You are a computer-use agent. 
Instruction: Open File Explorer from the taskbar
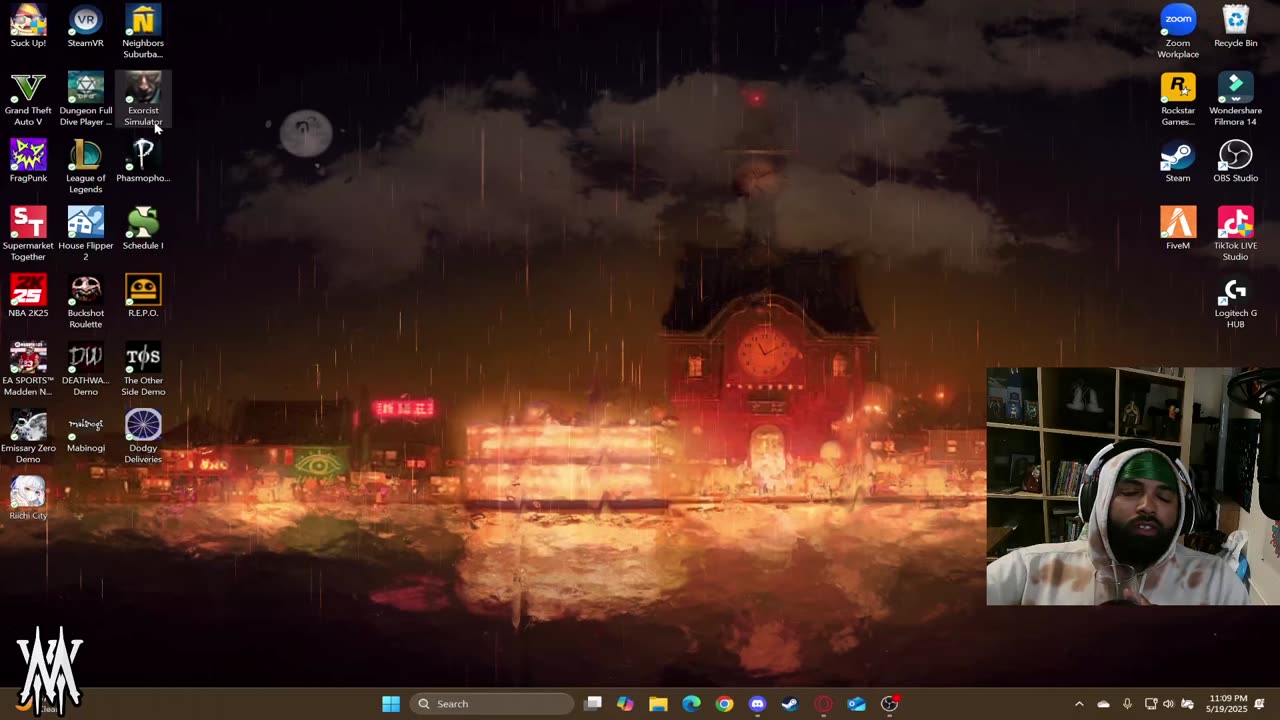(x=658, y=704)
